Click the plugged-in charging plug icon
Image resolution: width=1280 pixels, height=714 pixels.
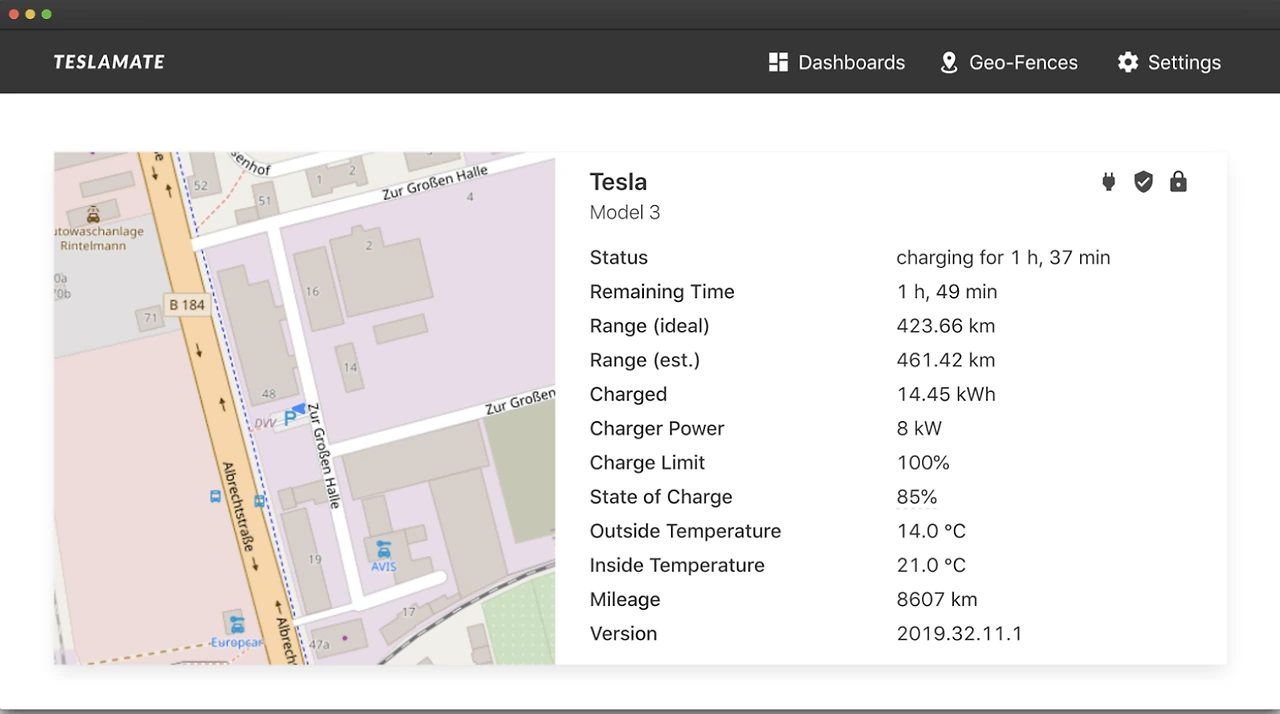[1108, 181]
